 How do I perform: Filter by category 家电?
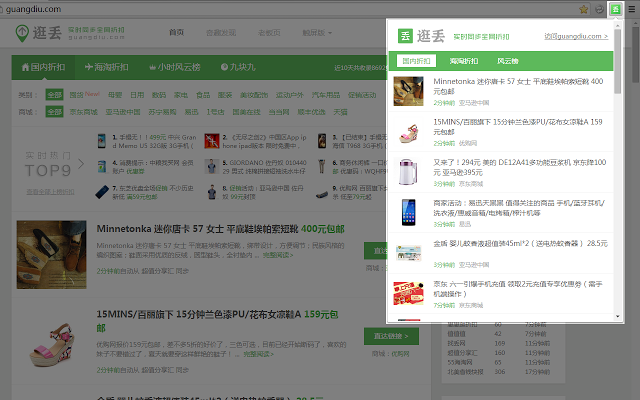(181, 95)
